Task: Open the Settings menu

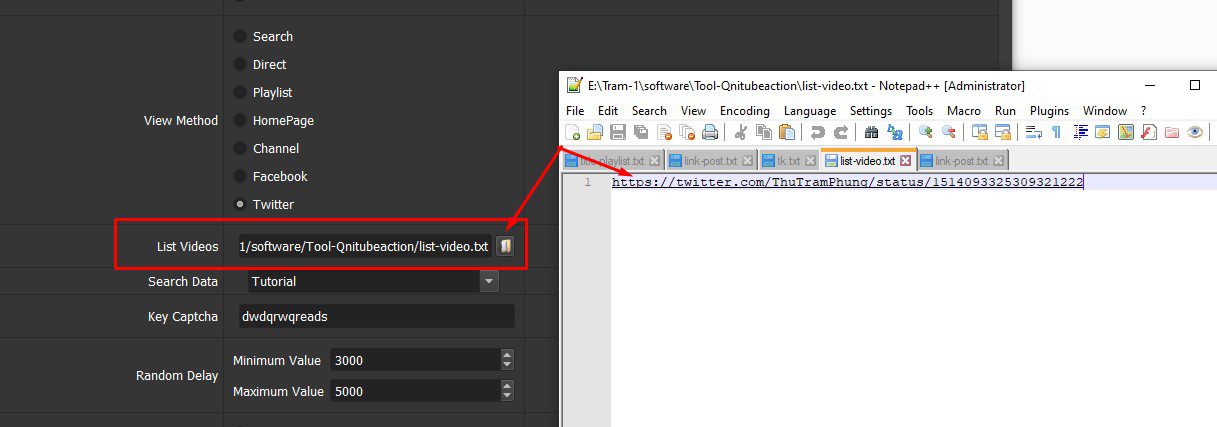Action: pos(871,111)
